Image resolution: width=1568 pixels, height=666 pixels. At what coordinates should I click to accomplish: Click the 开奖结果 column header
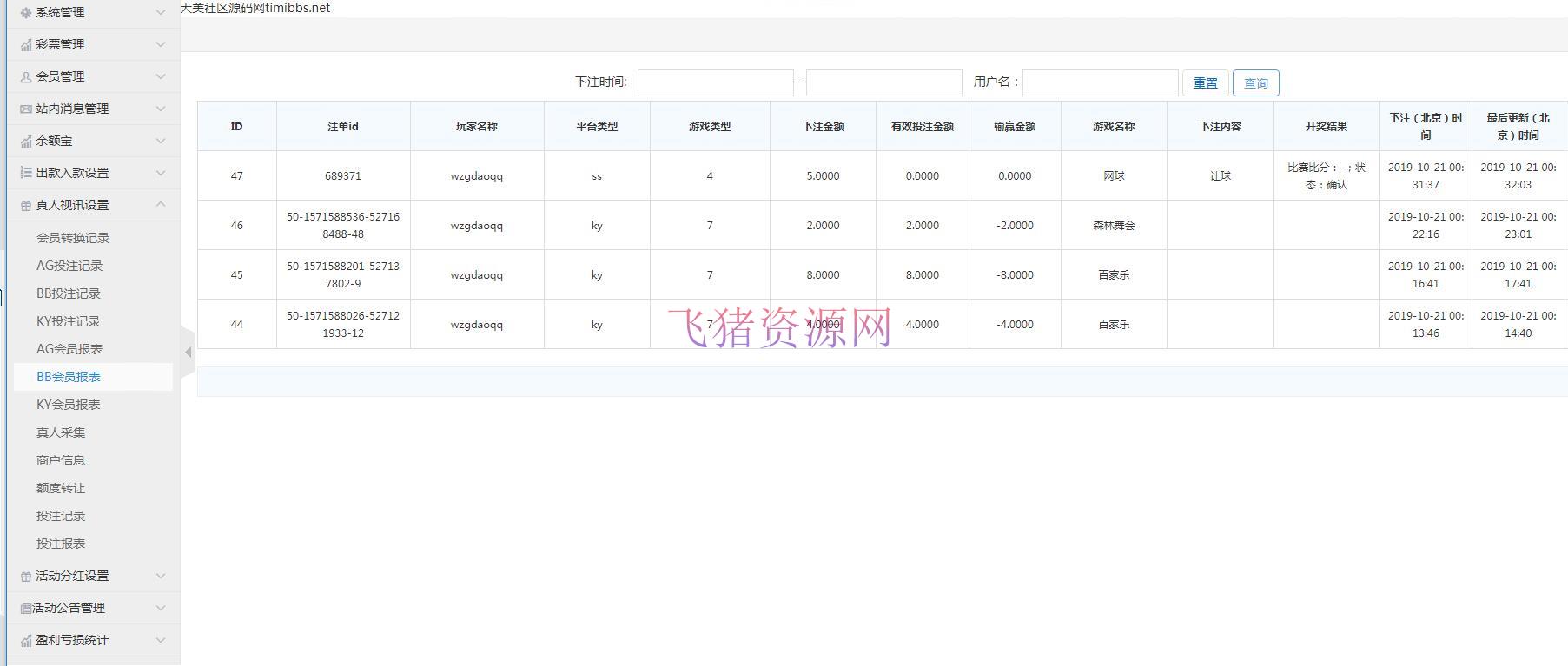(x=1327, y=126)
